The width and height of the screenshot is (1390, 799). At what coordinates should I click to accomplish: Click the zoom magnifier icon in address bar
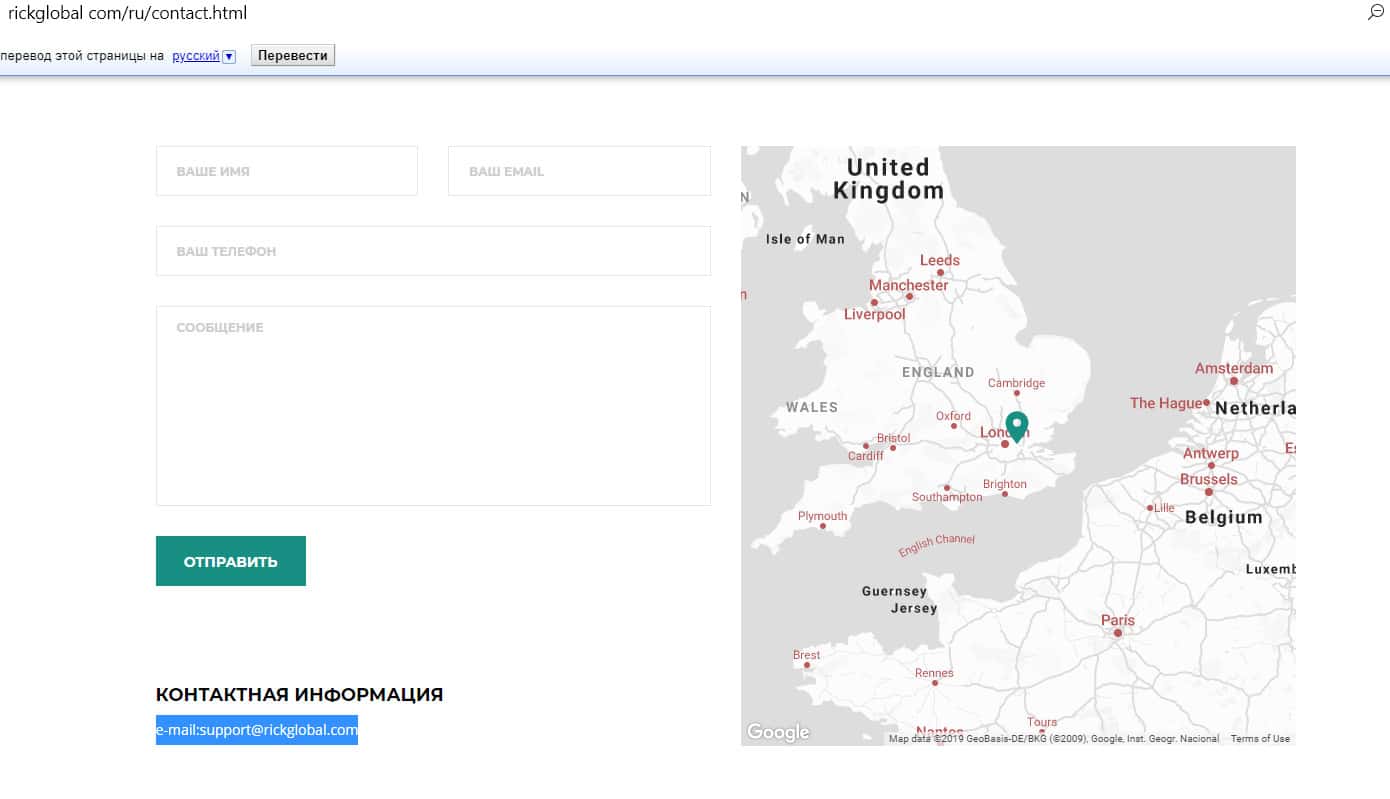point(1376,13)
